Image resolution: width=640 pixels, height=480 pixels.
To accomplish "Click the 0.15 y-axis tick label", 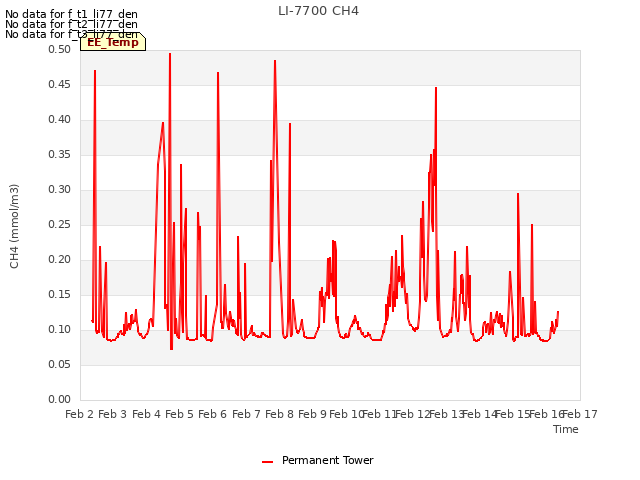I will click(59, 295).
